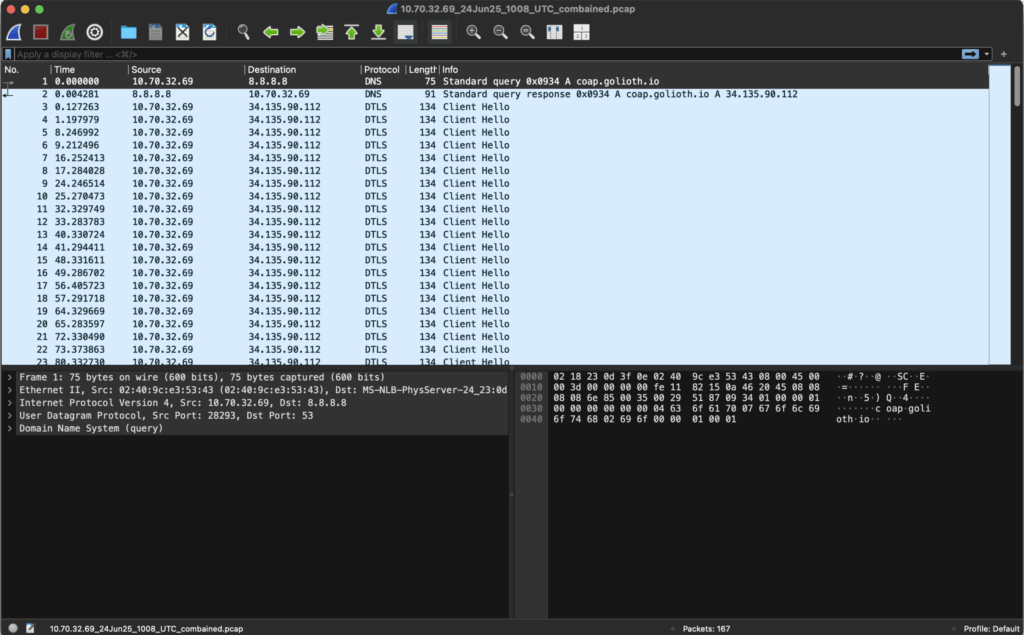Expand the Ethernet II details row
1024x635 pixels.
10,390
